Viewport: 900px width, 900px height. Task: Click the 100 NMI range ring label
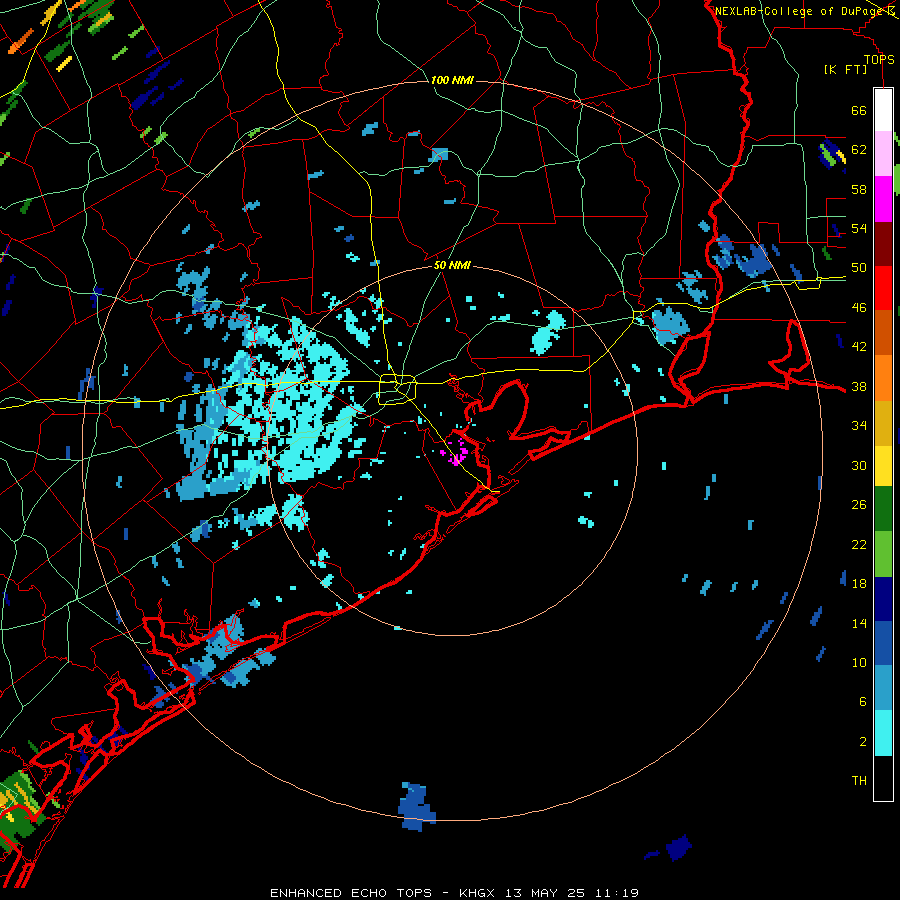pos(452,80)
